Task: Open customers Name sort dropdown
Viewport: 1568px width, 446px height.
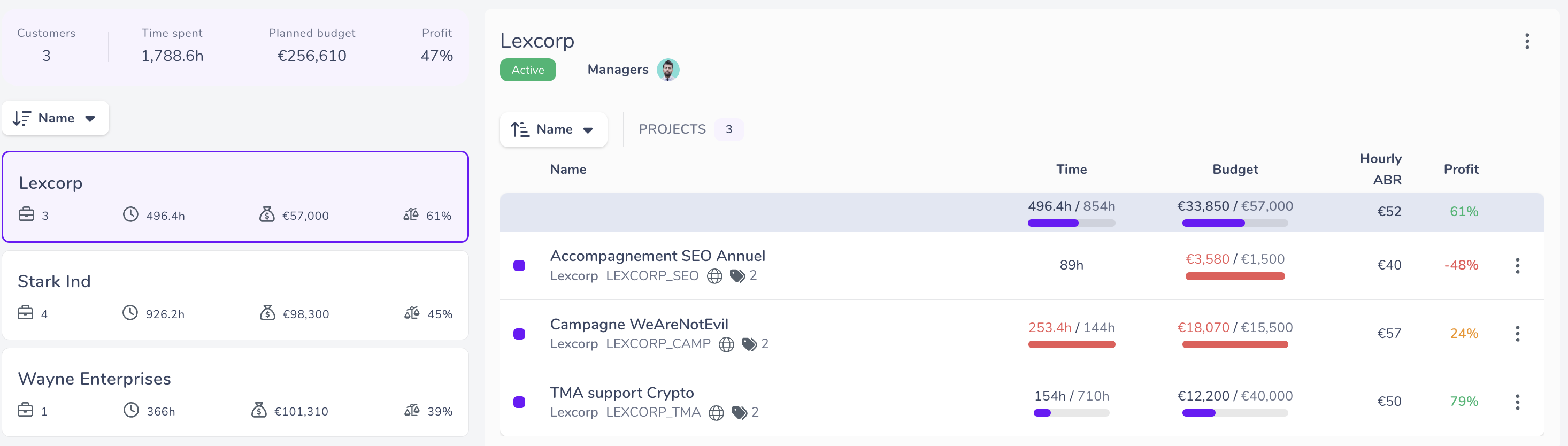Action: click(x=56, y=118)
